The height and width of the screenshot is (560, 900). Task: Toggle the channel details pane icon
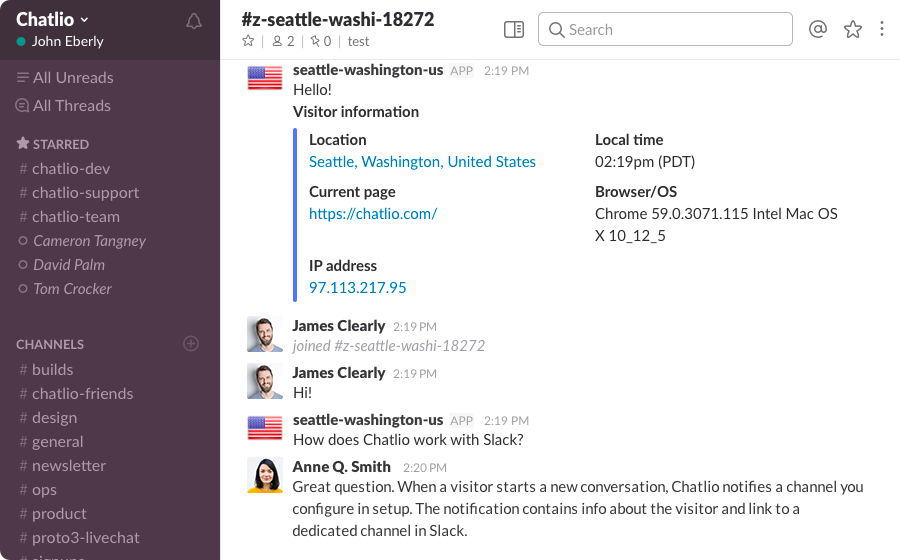[514, 29]
